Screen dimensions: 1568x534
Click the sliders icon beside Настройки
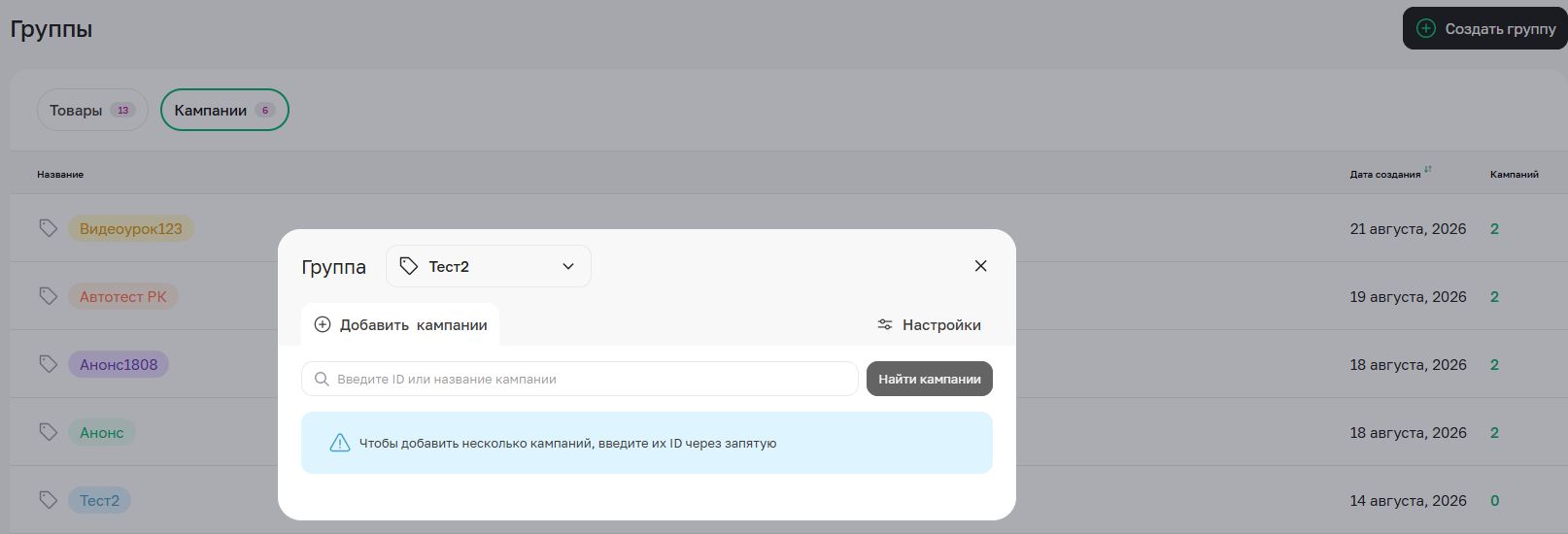[x=885, y=324]
